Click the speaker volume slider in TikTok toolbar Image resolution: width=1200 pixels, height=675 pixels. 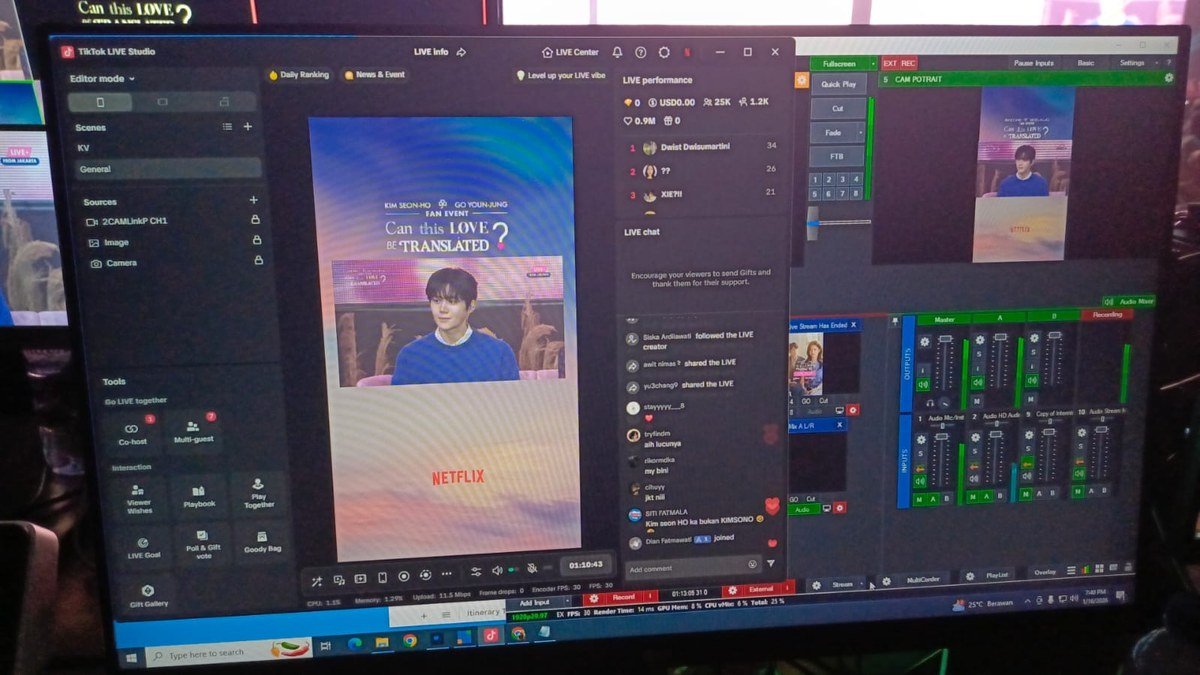click(514, 570)
